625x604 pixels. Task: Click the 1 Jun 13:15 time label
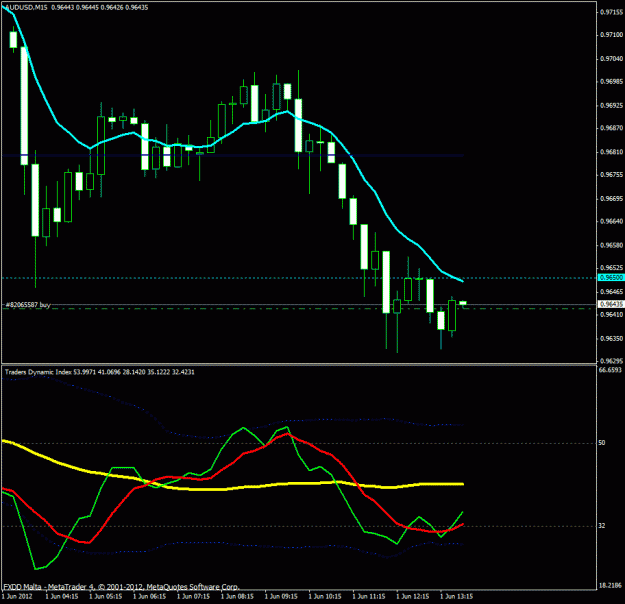click(456, 596)
